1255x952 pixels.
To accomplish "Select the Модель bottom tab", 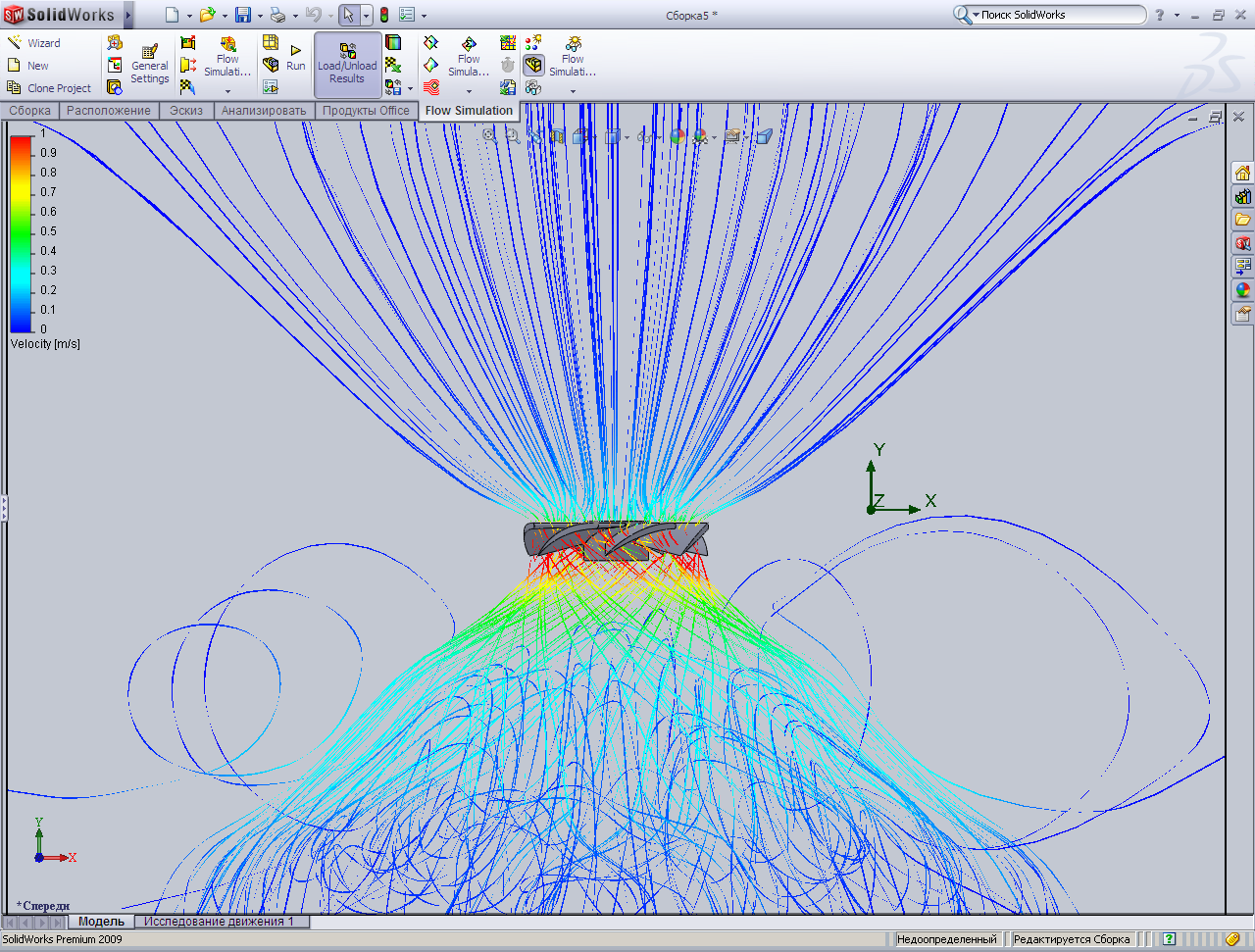I will pos(101,922).
